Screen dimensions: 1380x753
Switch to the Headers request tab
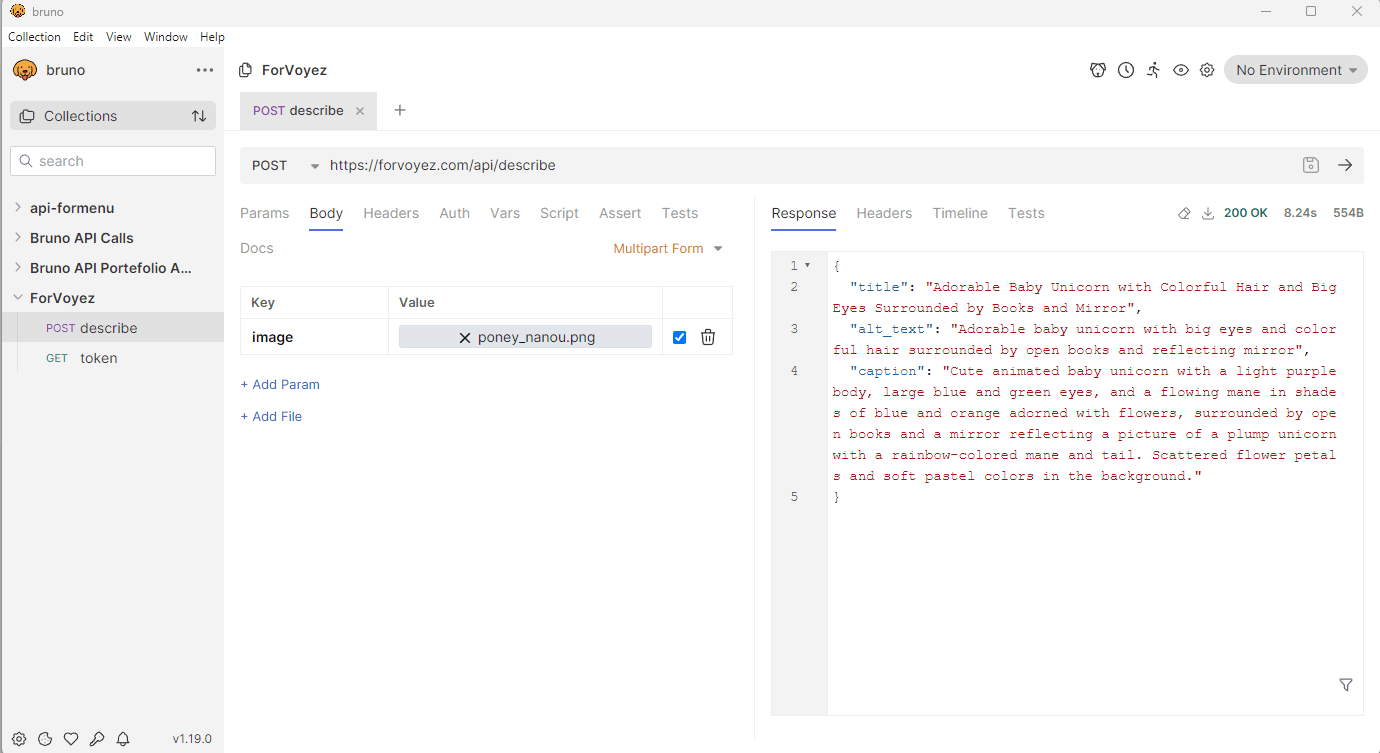coord(391,213)
